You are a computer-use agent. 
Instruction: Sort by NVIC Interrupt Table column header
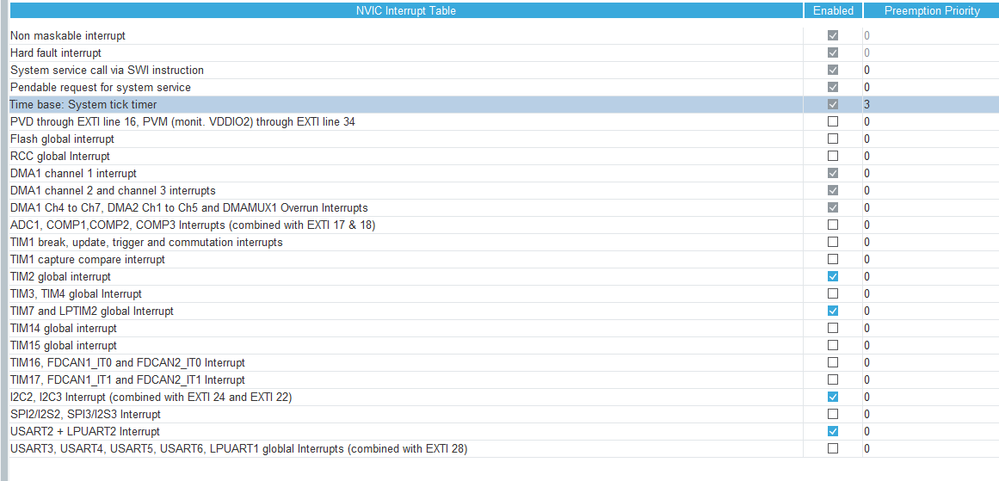406,11
